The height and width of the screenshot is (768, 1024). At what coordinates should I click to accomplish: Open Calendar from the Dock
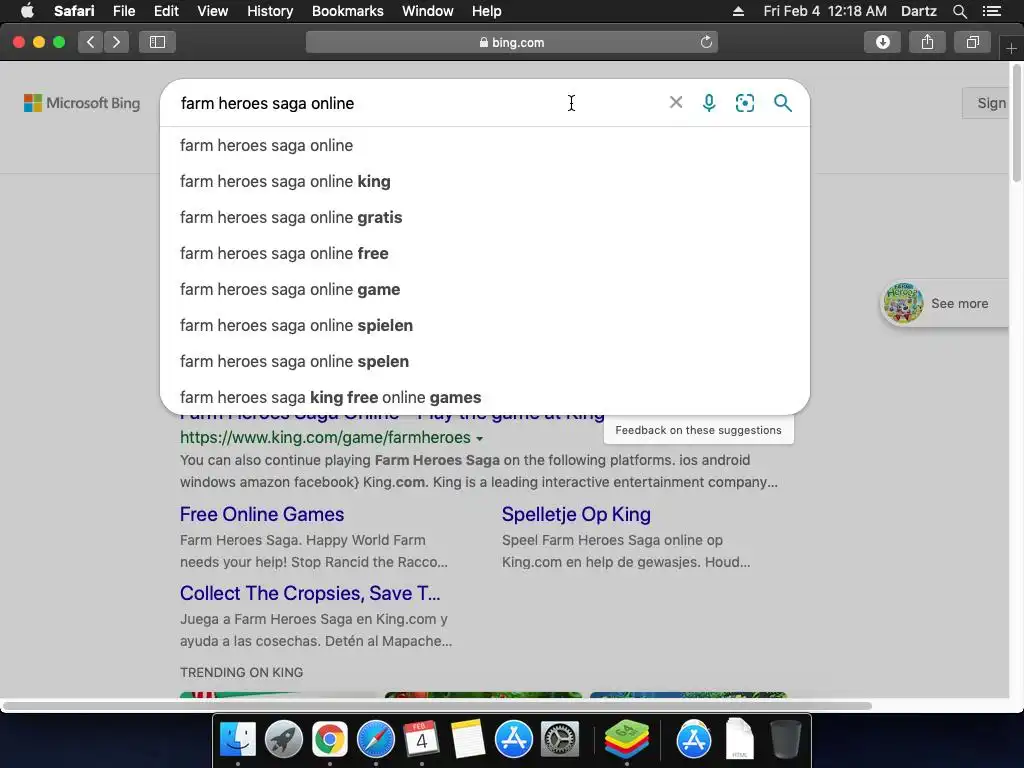tap(421, 739)
